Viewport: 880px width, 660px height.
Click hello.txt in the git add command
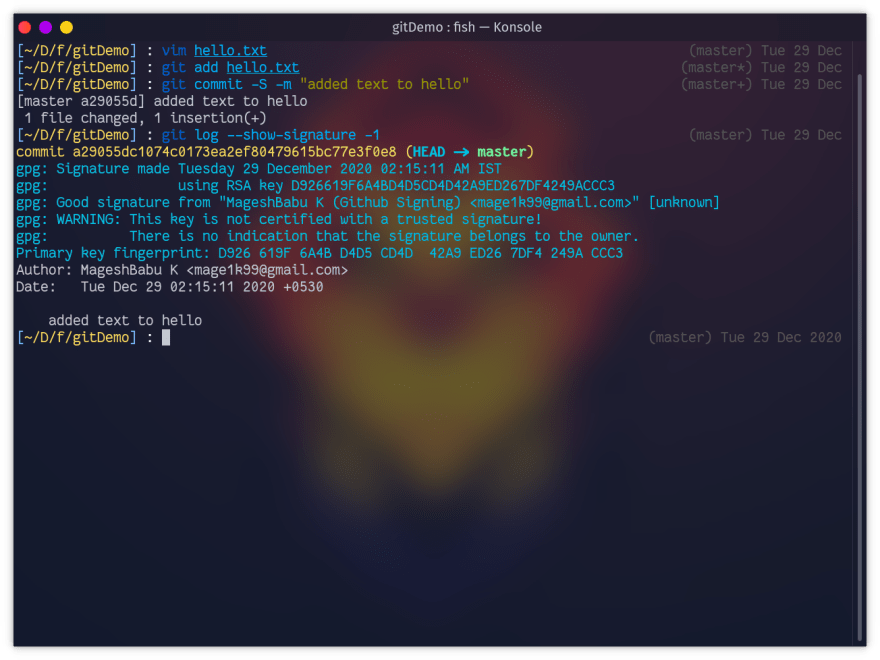pyautogui.click(x=263, y=67)
